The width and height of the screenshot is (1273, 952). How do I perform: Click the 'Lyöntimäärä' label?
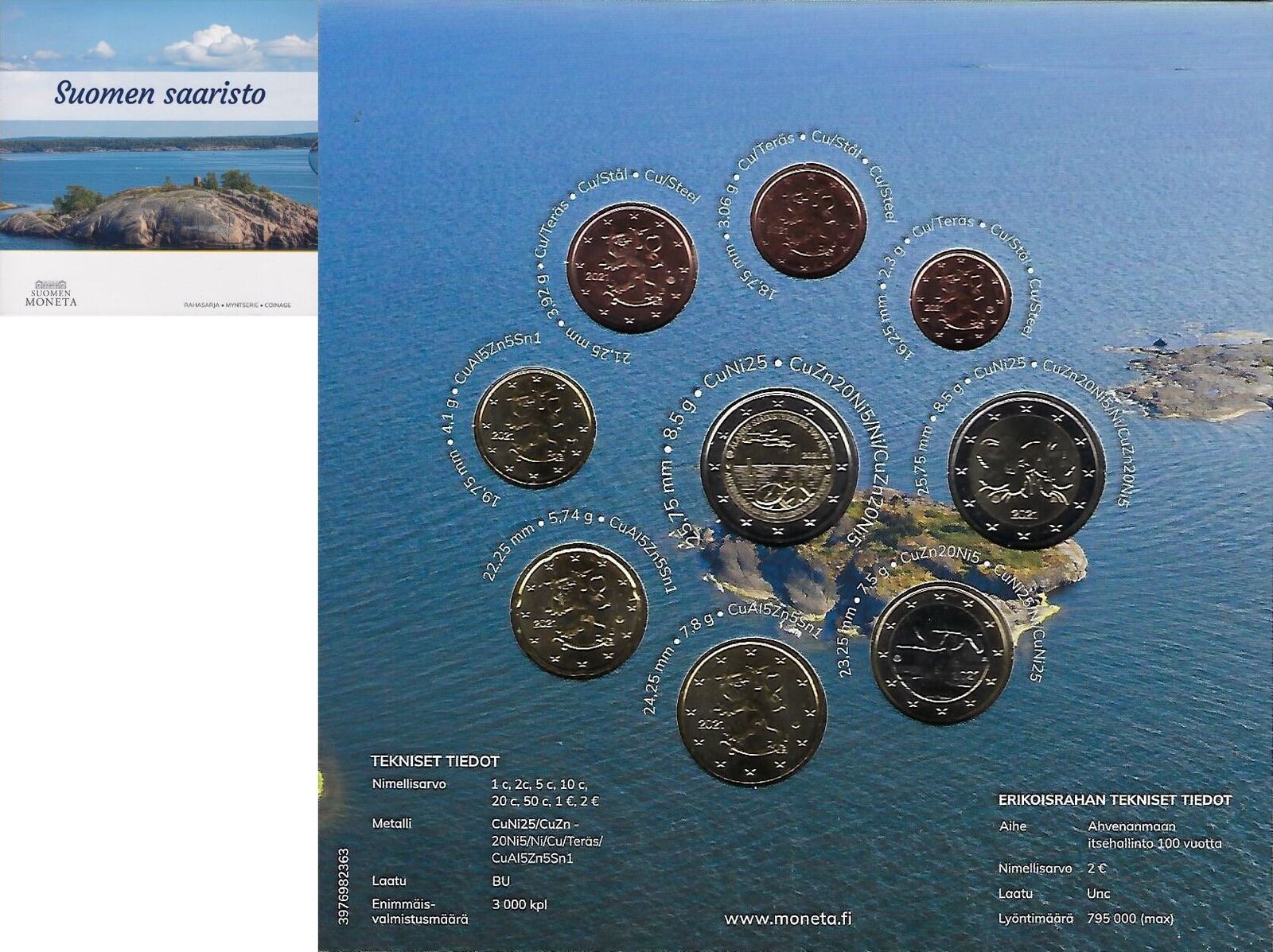1036,919
